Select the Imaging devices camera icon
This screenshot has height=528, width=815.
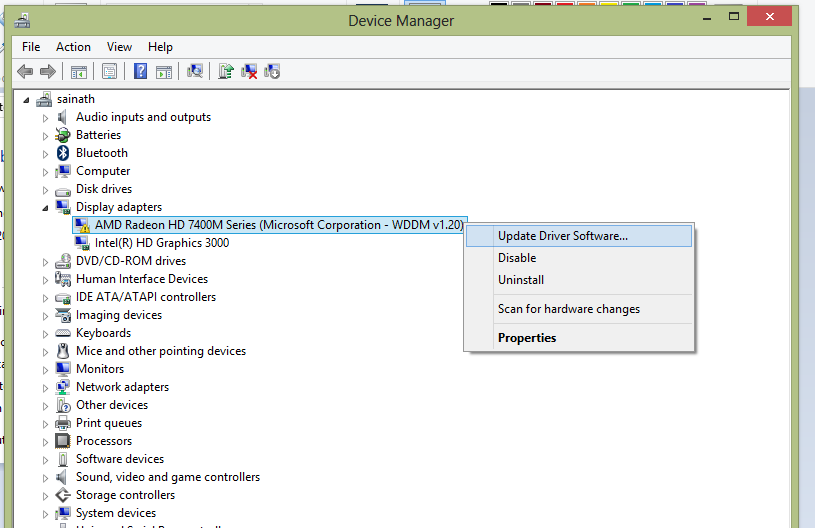63,315
